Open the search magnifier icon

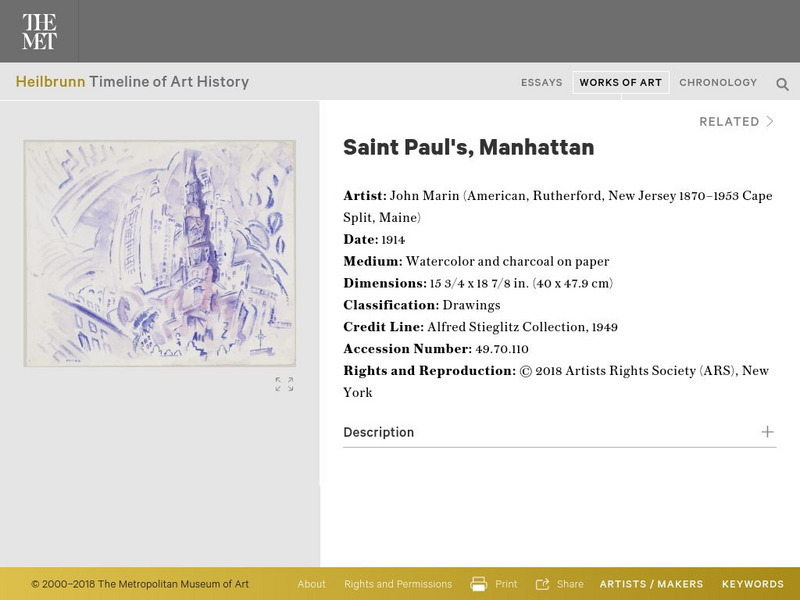click(782, 84)
